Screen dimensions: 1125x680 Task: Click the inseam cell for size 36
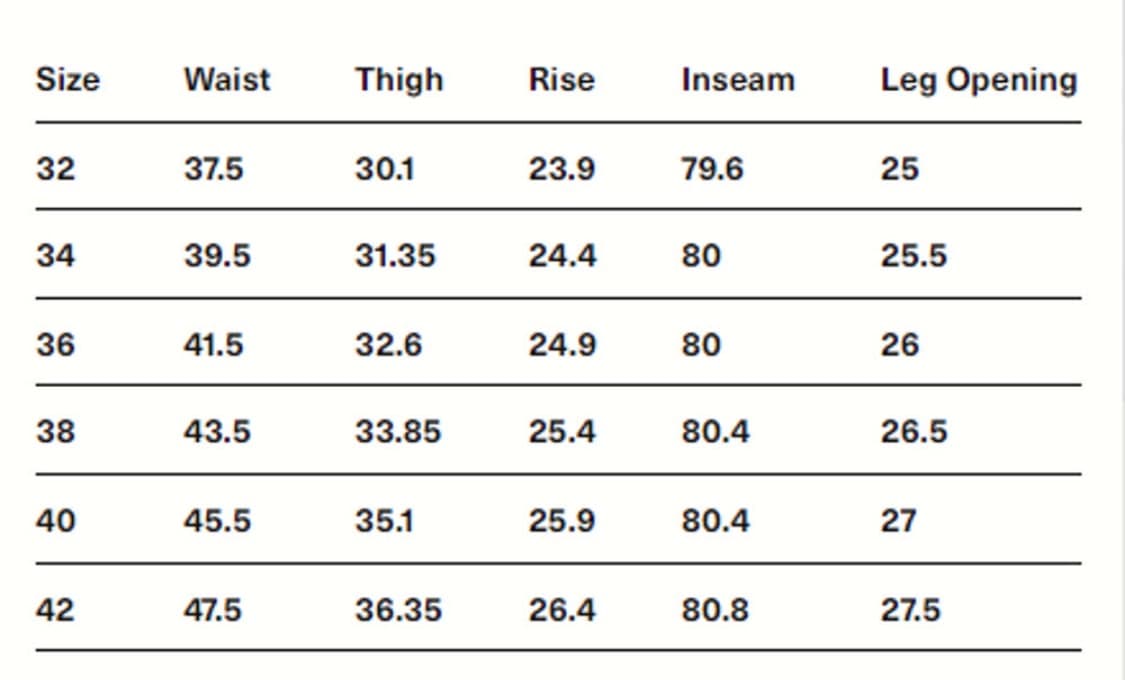tap(700, 345)
